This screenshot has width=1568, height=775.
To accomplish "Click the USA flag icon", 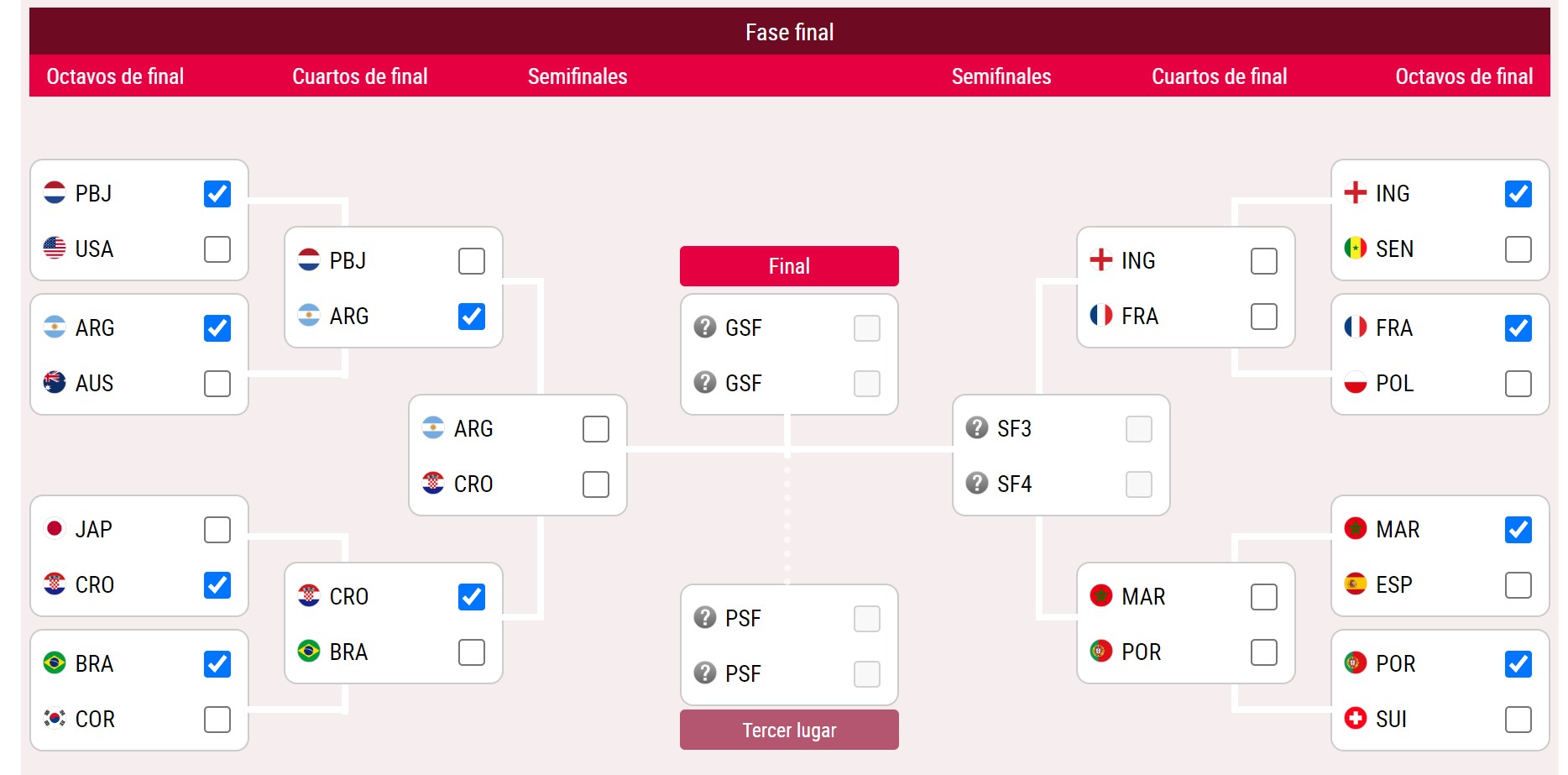I will [55, 248].
